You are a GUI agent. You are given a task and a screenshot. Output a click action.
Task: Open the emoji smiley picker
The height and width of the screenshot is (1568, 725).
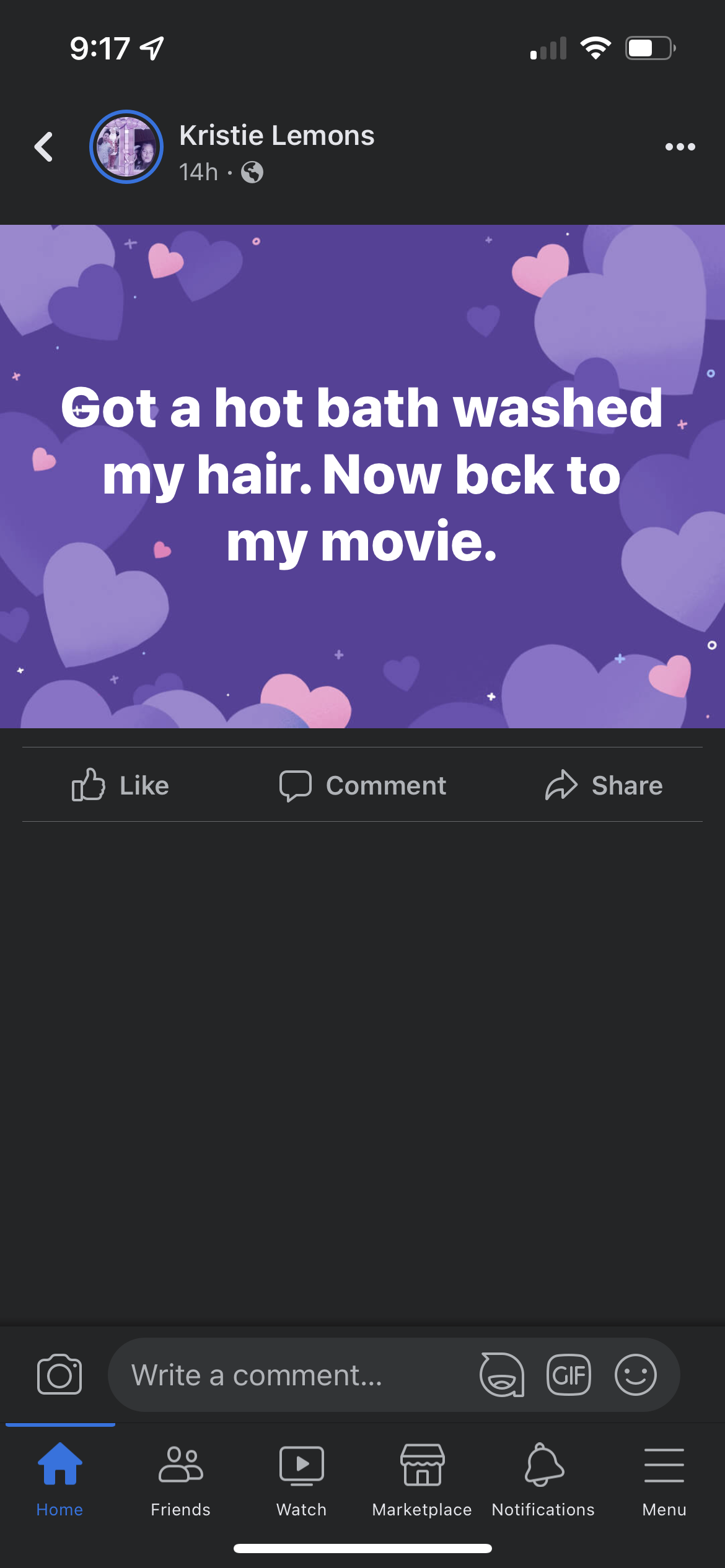click(636, 1375)
